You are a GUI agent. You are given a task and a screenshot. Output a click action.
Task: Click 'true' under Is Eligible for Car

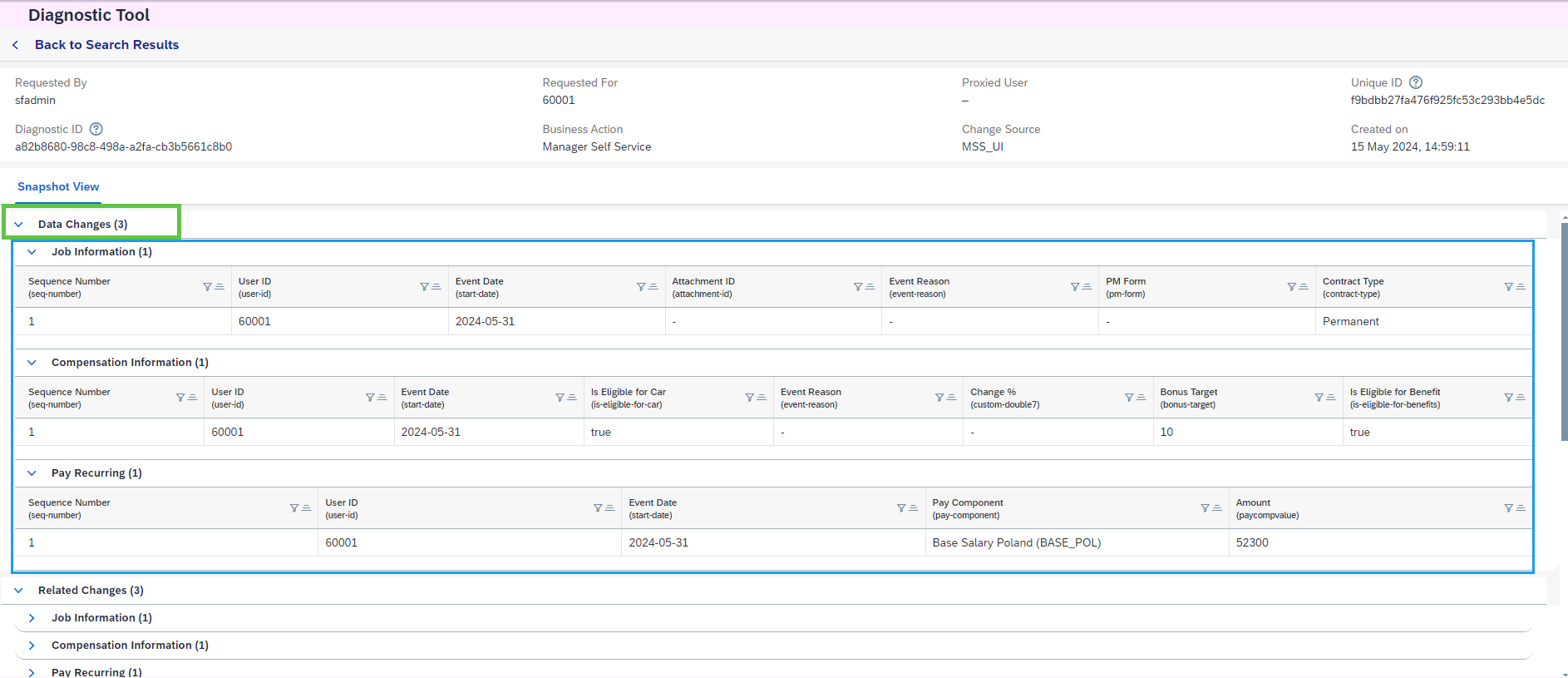601,433
